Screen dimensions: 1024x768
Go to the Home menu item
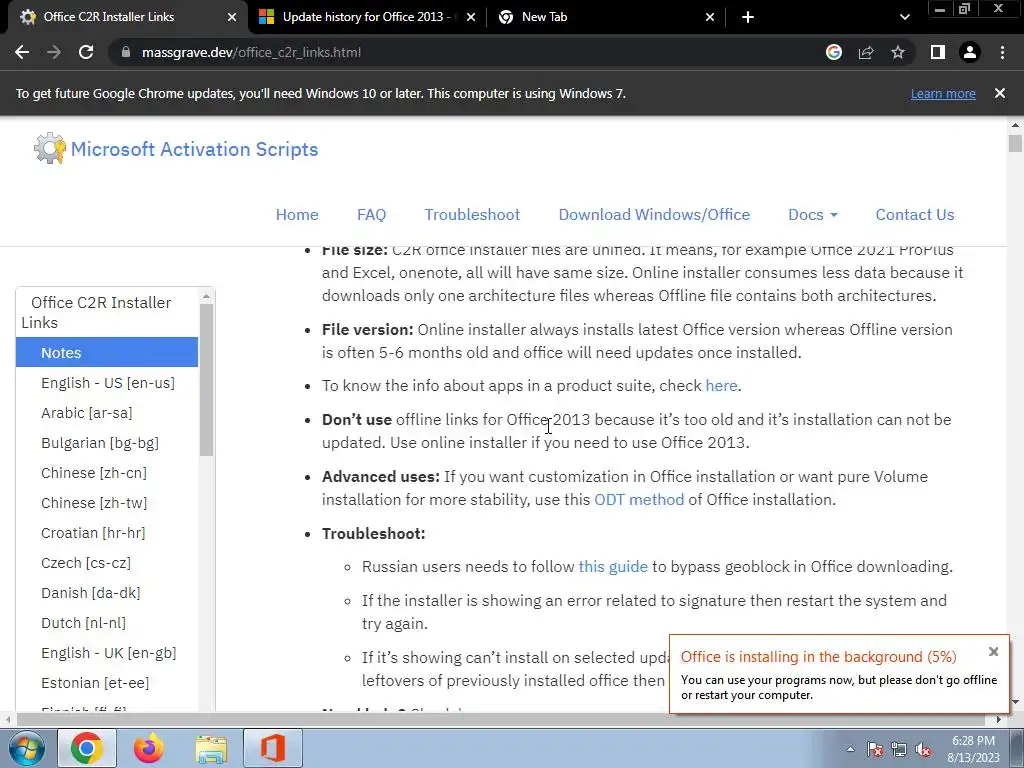point(297,214)
